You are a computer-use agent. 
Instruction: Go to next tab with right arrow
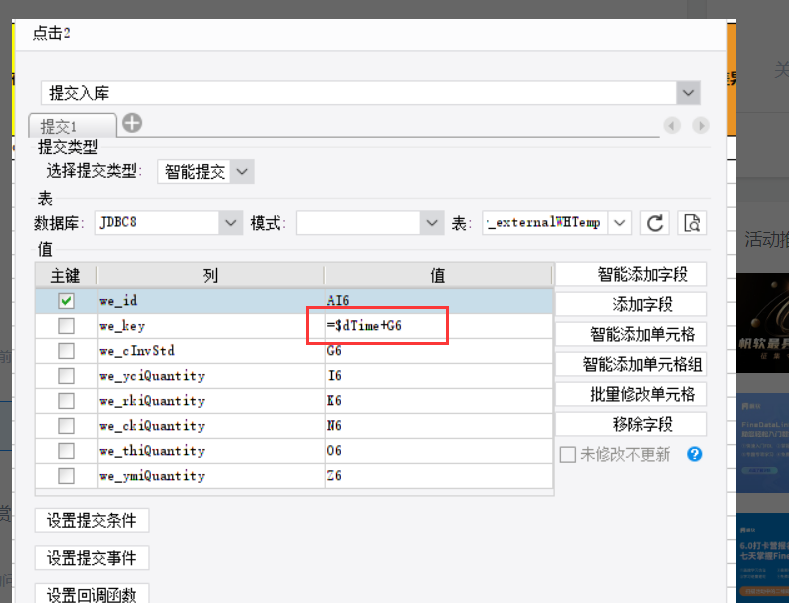(701, 125)
